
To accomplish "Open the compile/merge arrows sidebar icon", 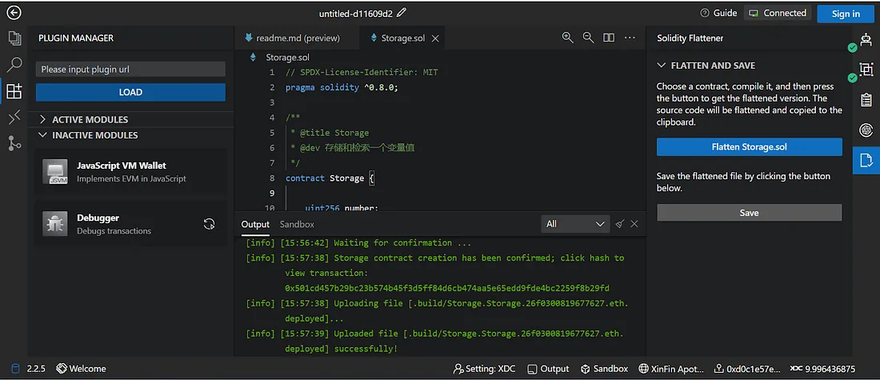I will (14, 117).
